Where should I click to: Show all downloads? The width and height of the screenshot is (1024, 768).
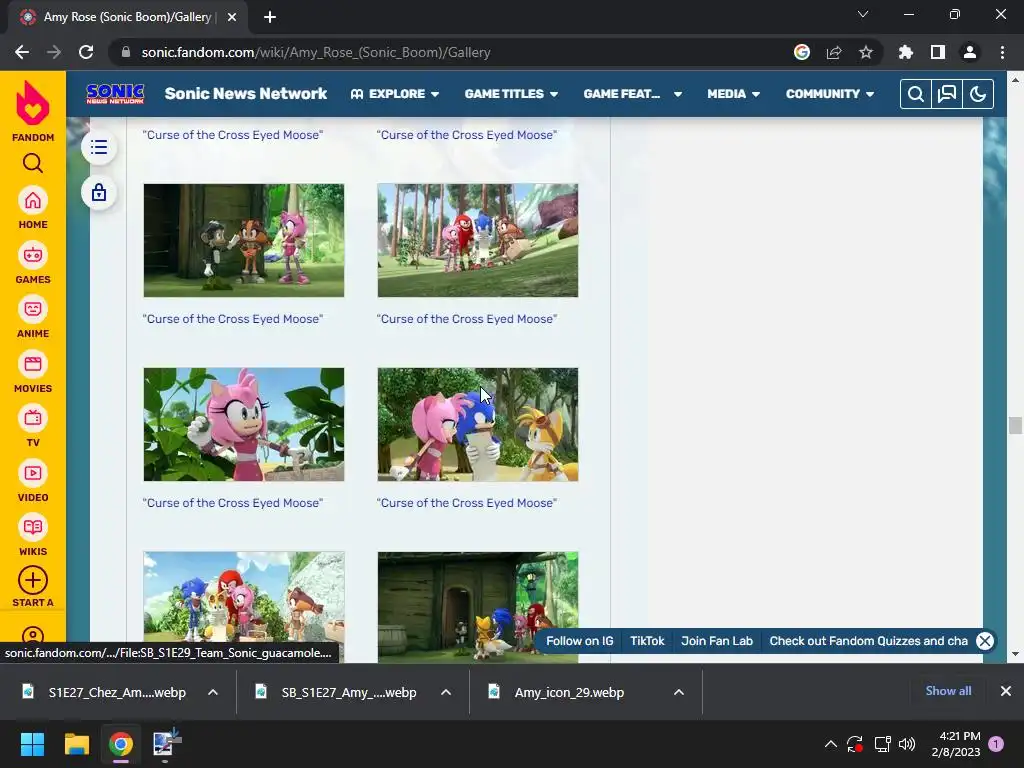pyautogui.click(x=948, y=691)
